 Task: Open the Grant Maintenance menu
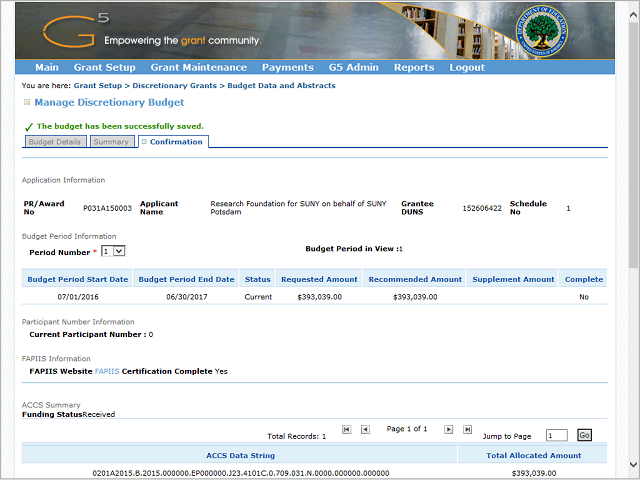point(199,67)
